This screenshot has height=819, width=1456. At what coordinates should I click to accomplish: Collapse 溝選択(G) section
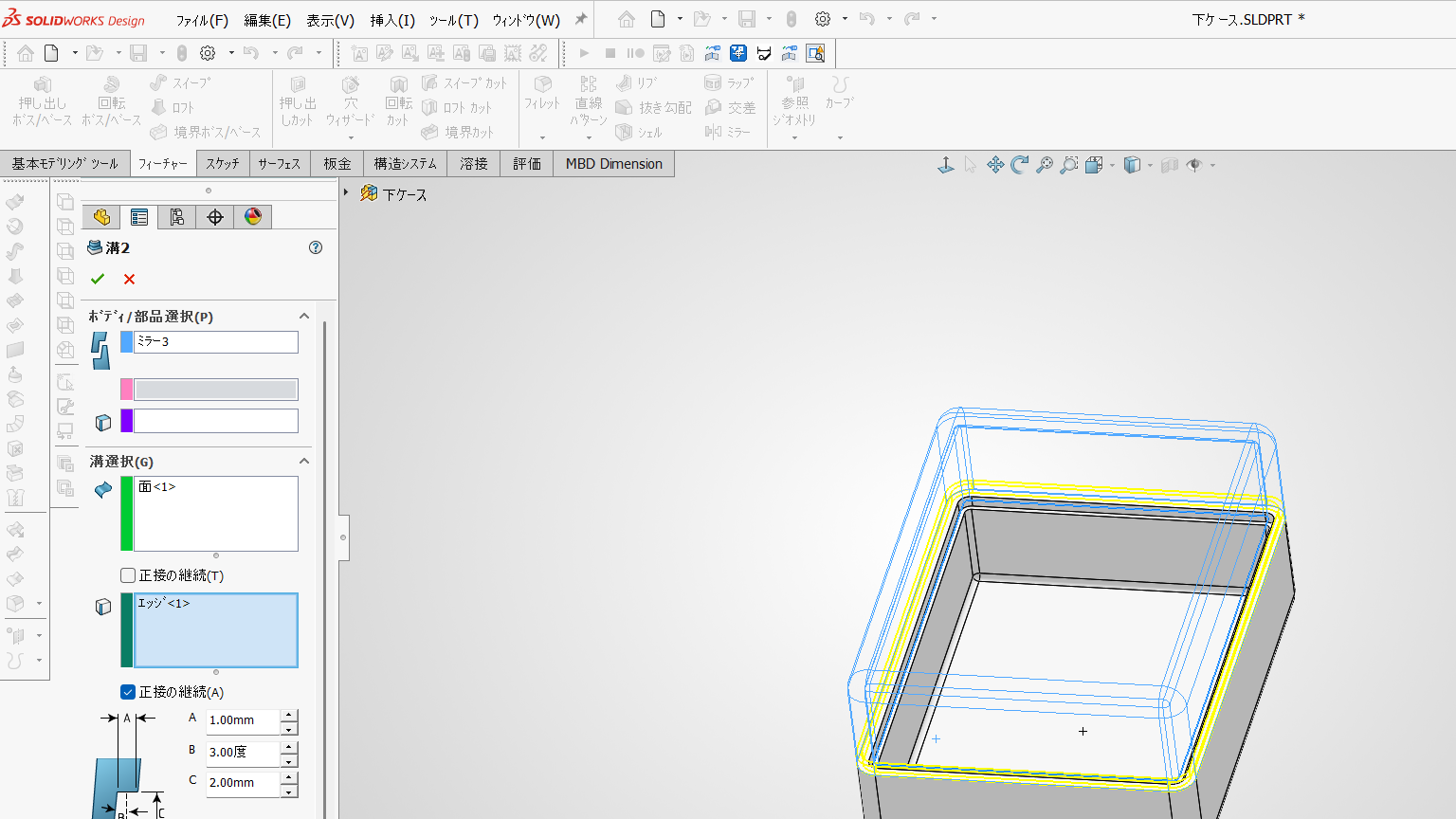(x=304, y=462)
